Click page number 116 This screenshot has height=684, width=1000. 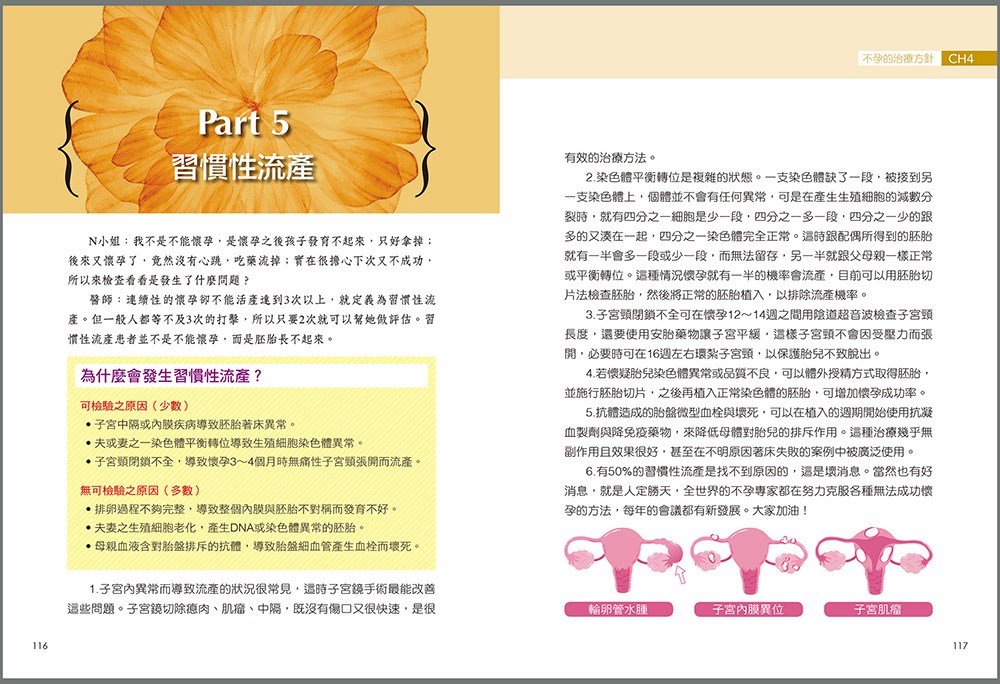(40, 646)
